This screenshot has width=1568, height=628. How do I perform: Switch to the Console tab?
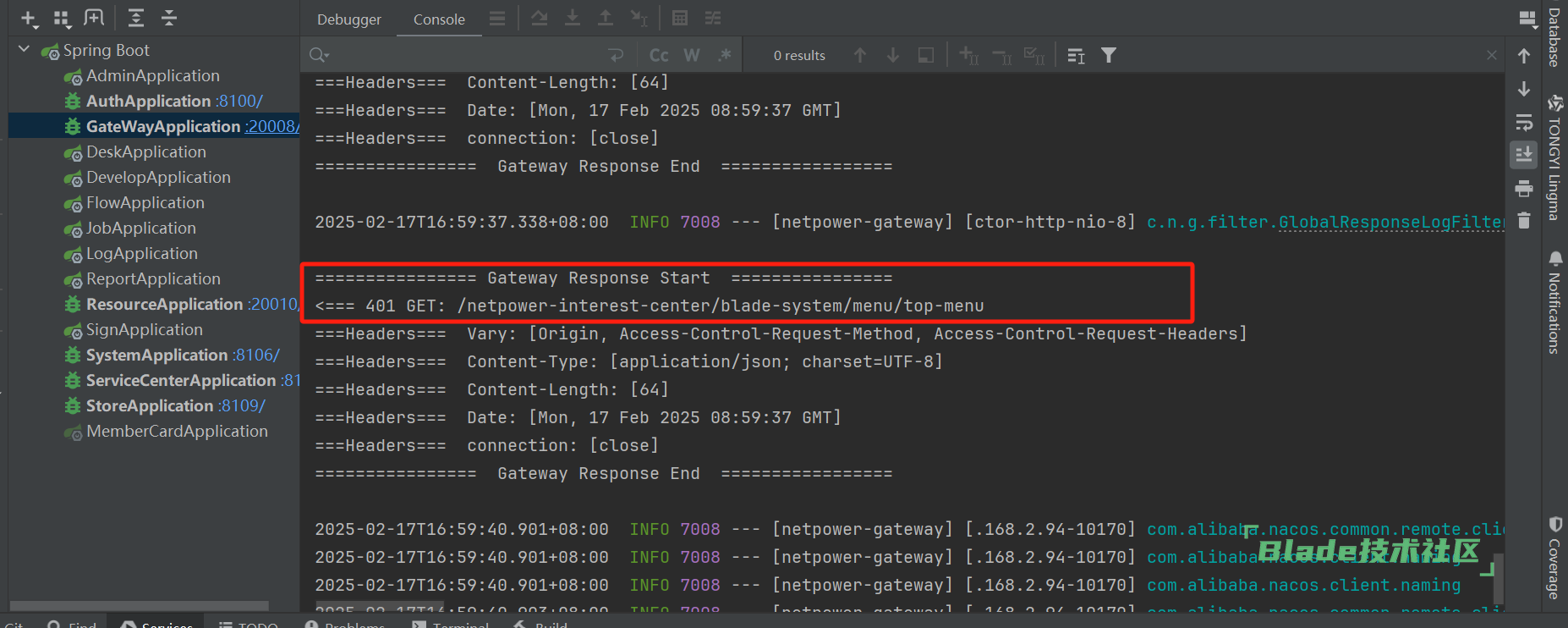[439, 19]
